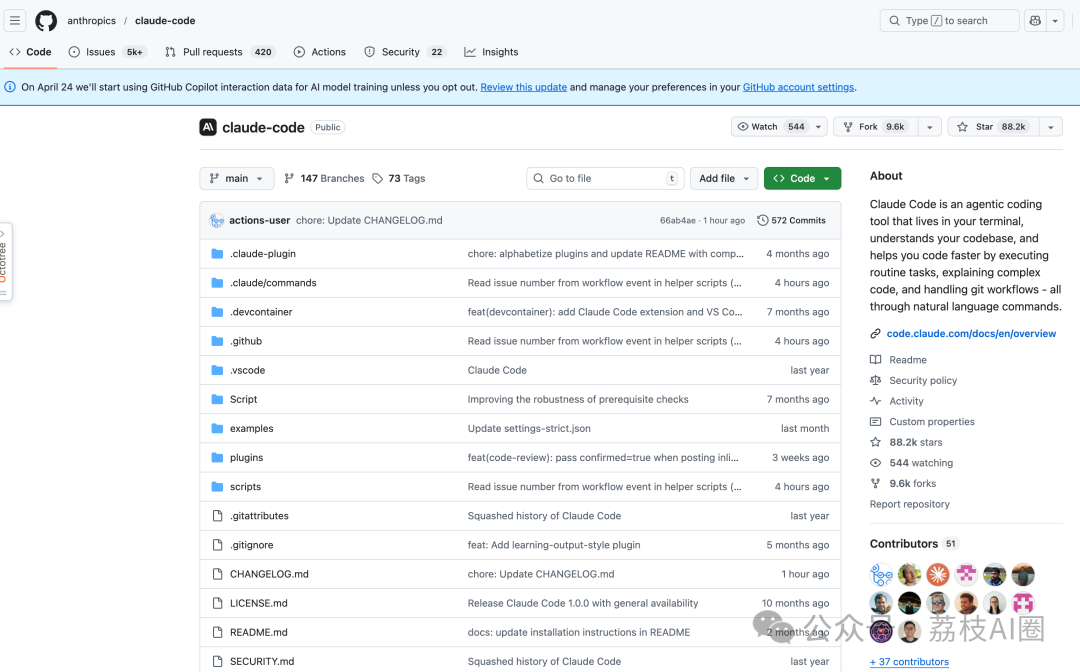Open the Fork options dropdown arrow
Screen dimensions: 1080x672
(930, 127)
